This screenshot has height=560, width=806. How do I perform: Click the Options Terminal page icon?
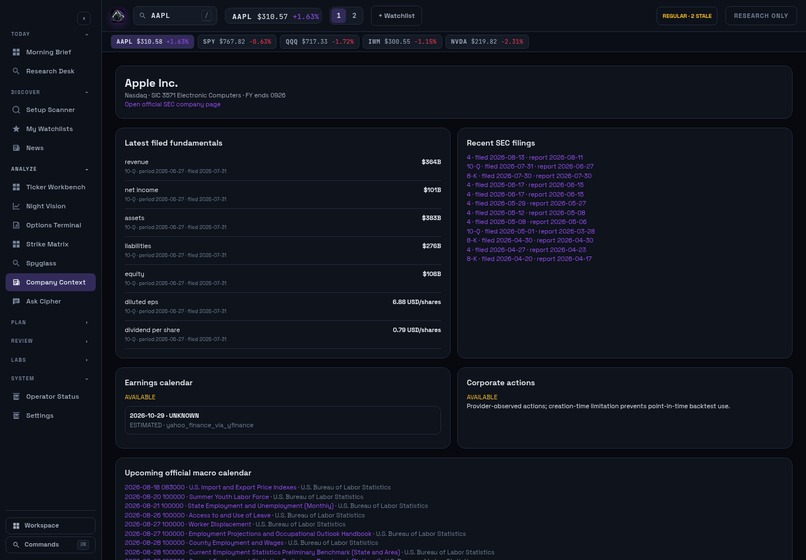pyautogui.click(x=16, y=225)
